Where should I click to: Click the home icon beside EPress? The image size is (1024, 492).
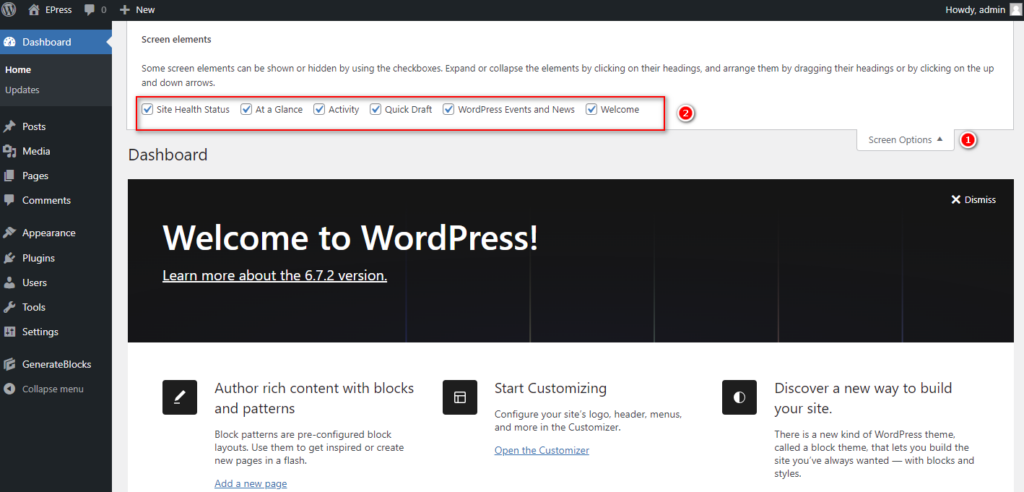(35, 10)
